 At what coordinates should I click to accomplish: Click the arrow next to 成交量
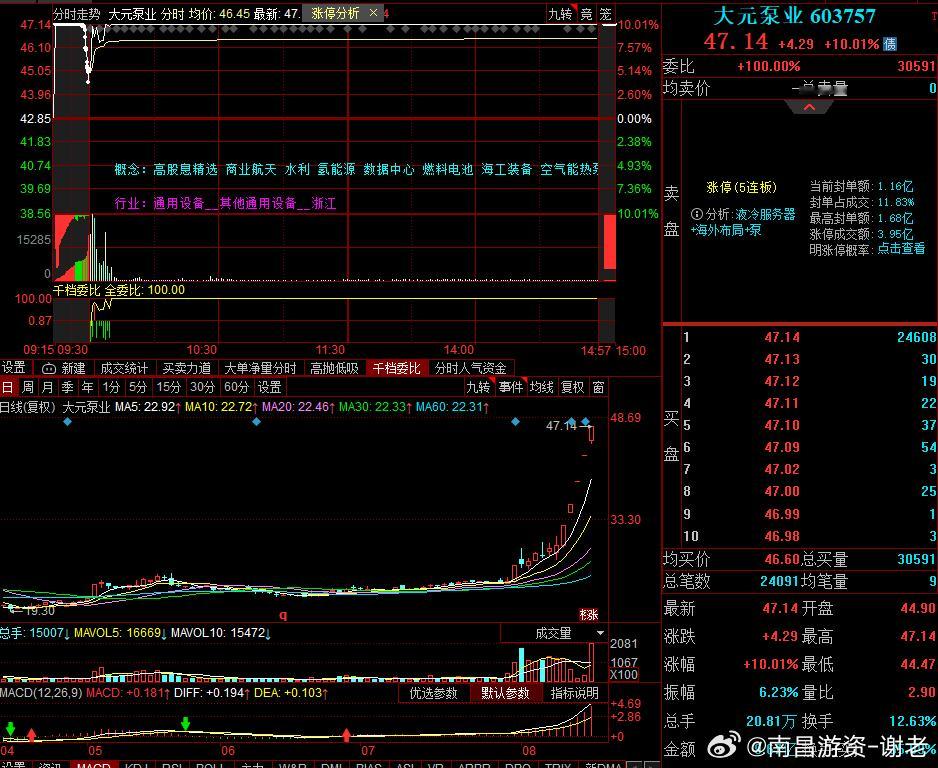tap(600, 633)
